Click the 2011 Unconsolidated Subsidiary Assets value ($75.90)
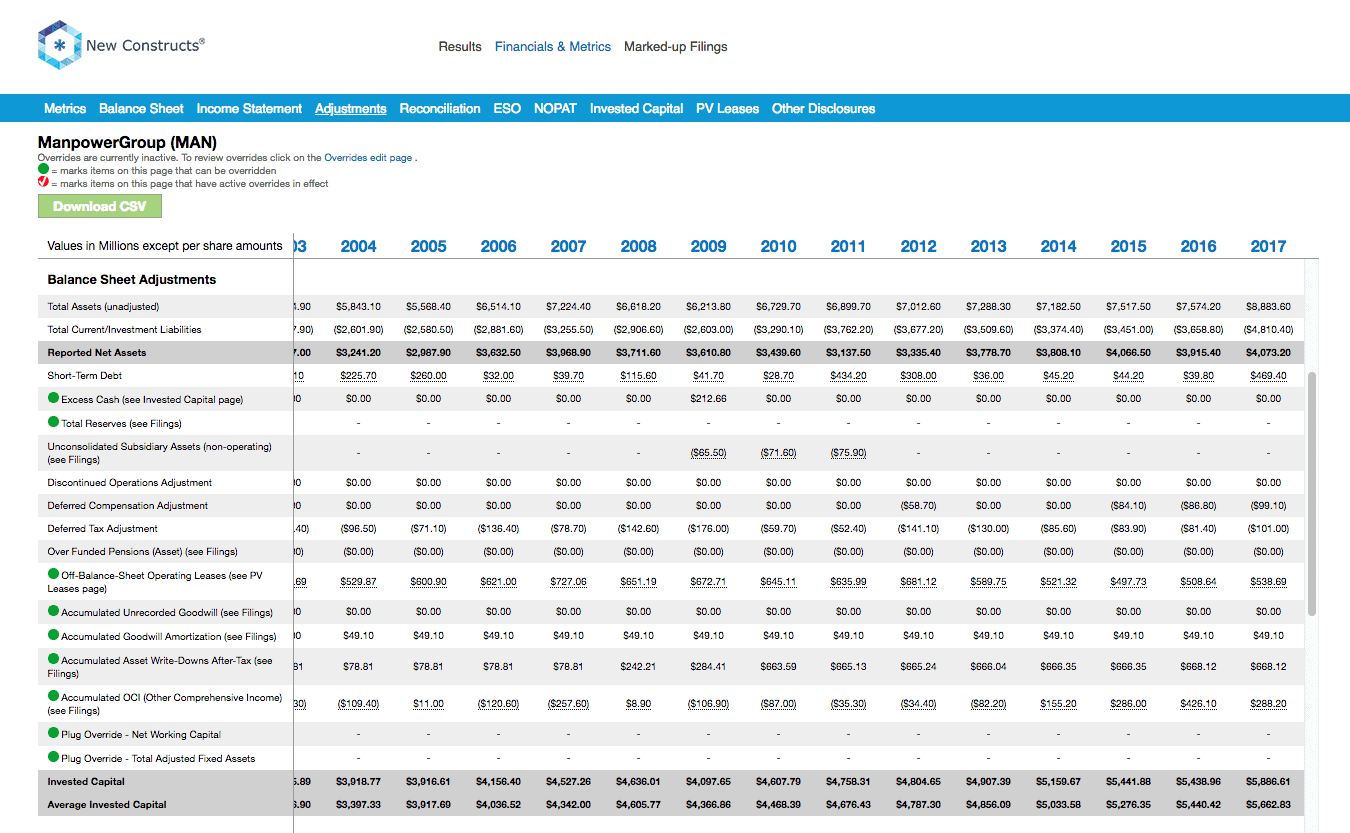The image size is (1350, 833). pyautogui.click(x=848, y=453)
